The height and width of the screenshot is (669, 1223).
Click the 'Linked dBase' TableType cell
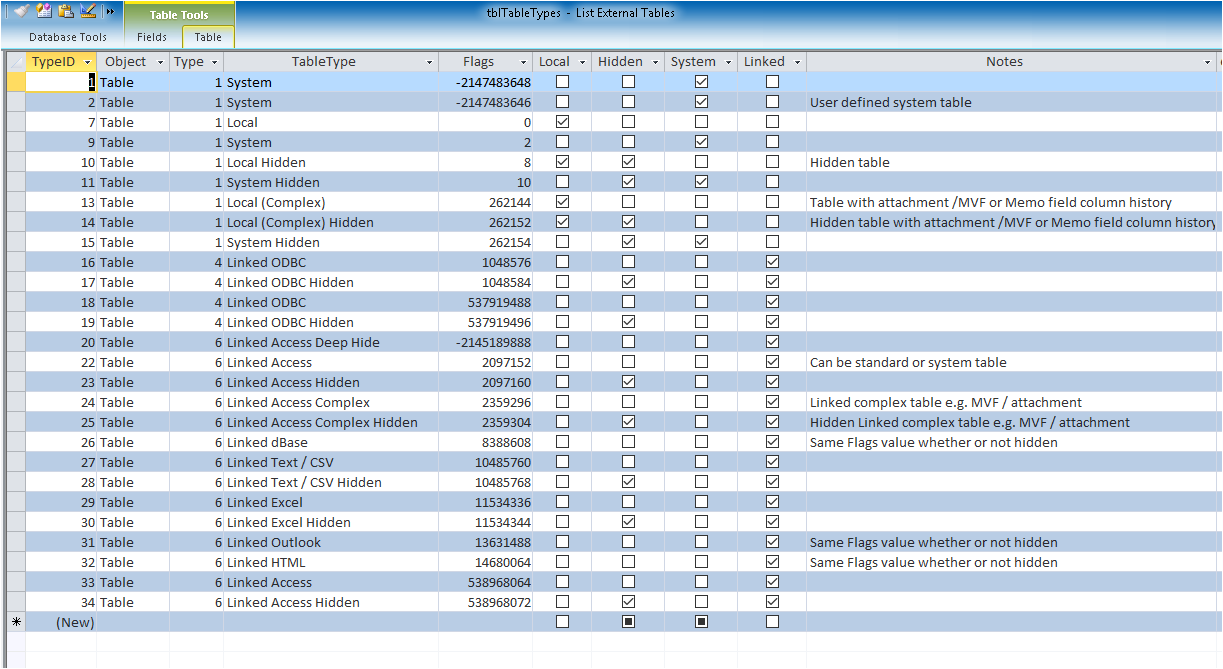pyautogui.click(x=331, y=442)
